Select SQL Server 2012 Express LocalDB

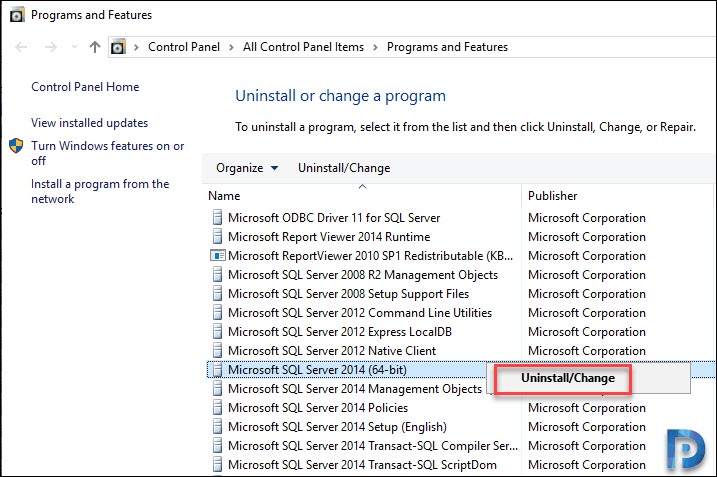tap(340, 332)
